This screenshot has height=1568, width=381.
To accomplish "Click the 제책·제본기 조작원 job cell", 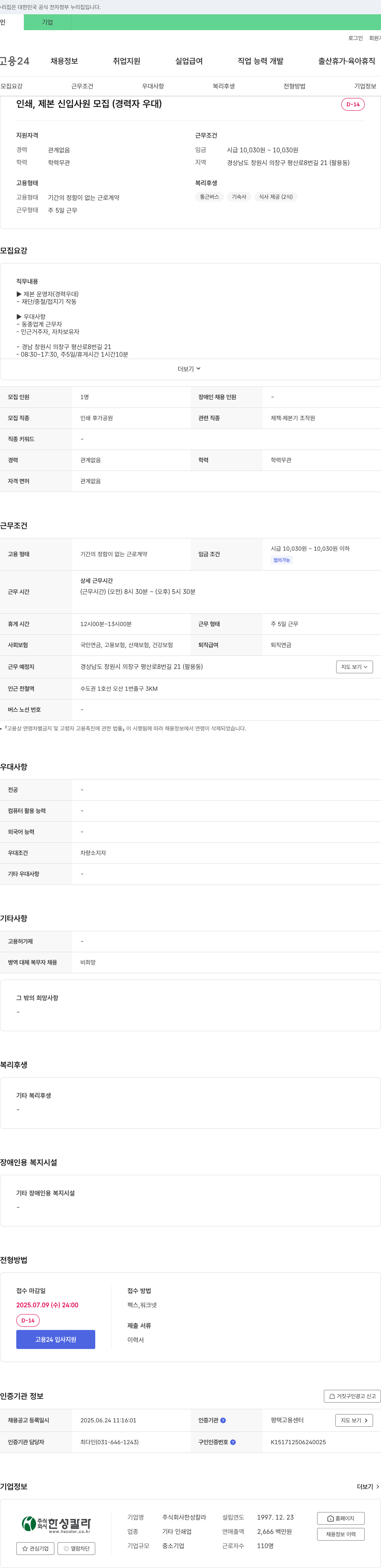I will 293,418.
